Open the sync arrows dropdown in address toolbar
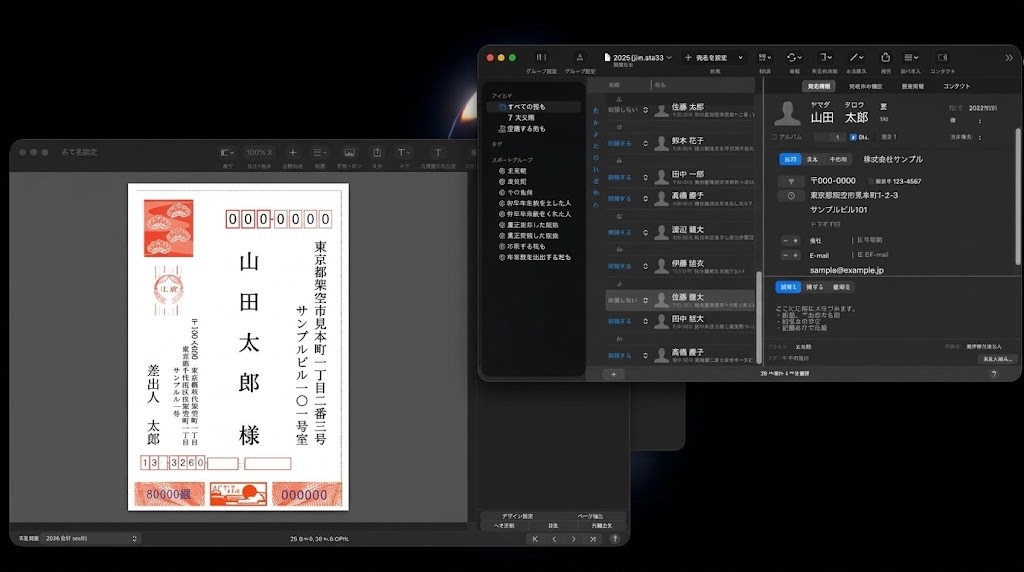 tap(794, 57)
